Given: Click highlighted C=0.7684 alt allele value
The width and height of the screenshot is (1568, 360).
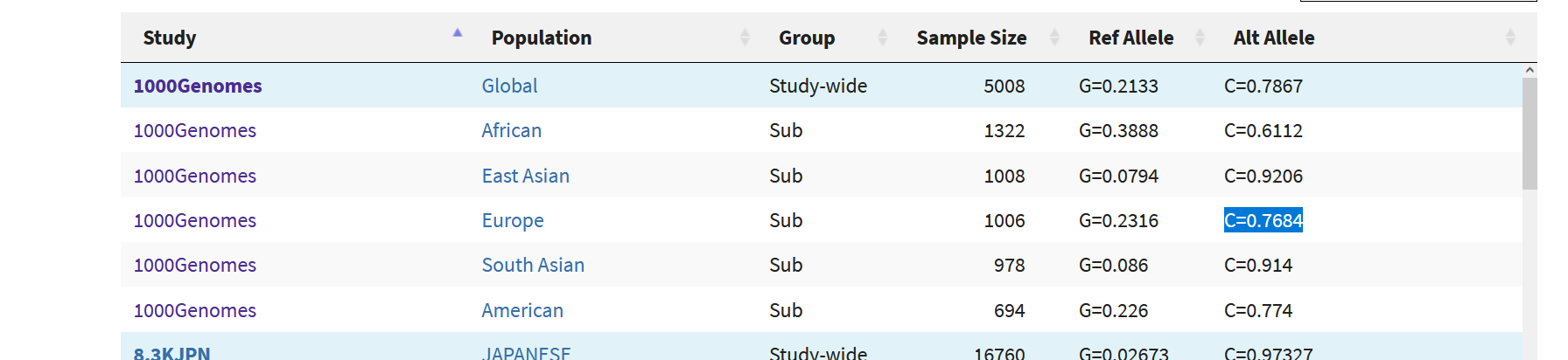Looking at the screenshot, I should point(1263,220).
